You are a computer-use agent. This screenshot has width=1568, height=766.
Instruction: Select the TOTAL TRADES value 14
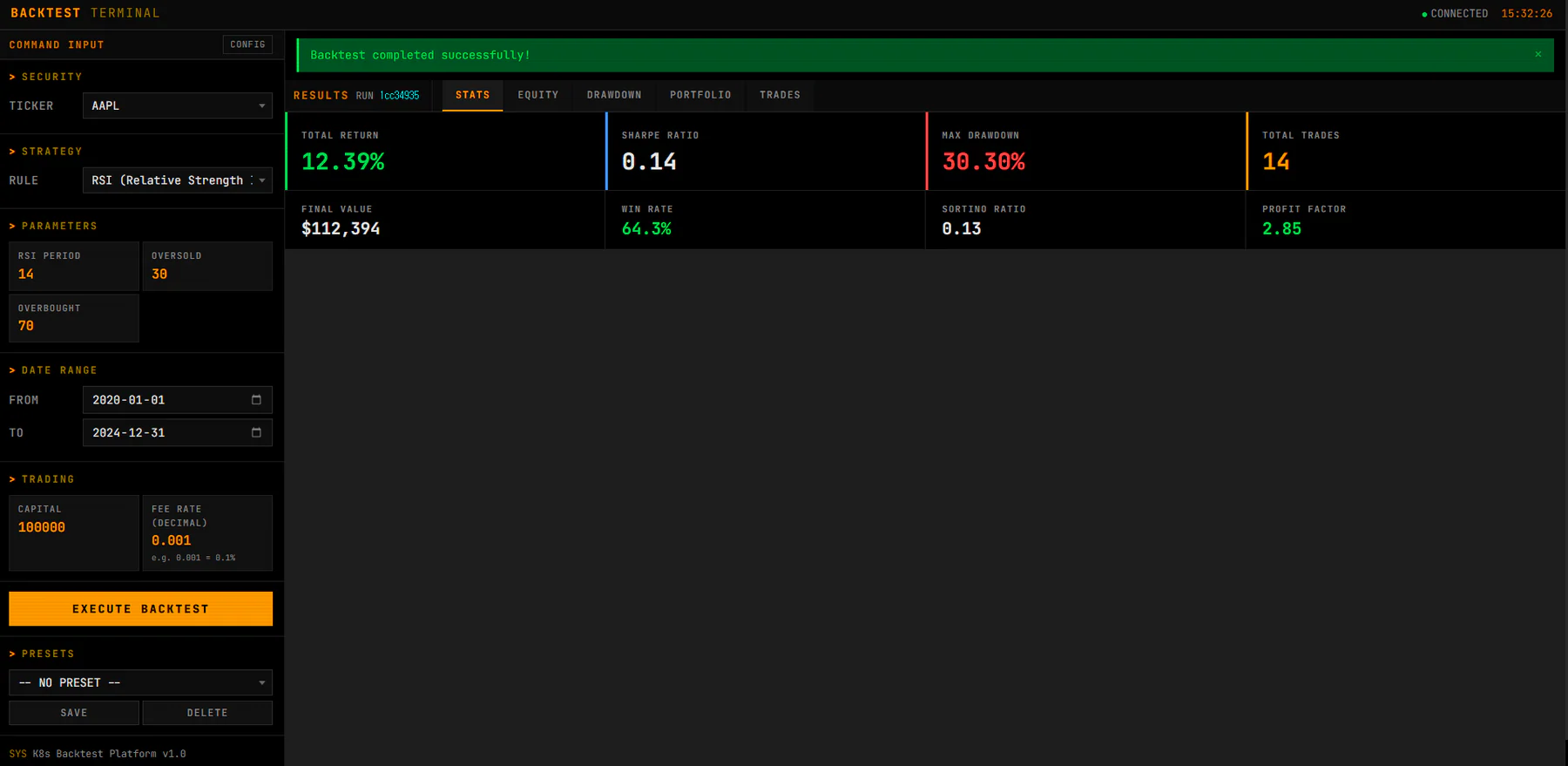coord(1276,162)
